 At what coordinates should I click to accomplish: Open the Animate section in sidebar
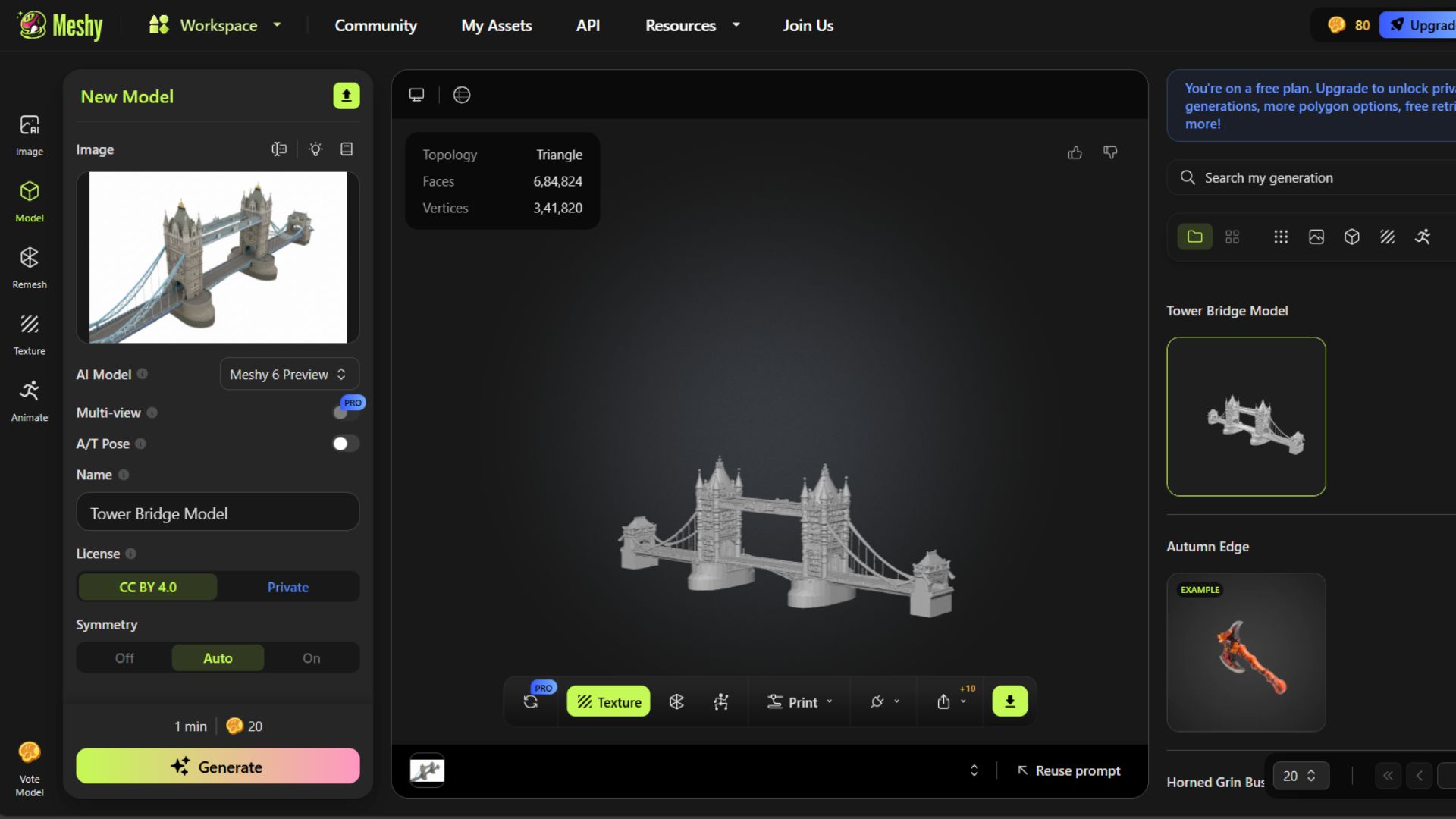coord(30,400)
